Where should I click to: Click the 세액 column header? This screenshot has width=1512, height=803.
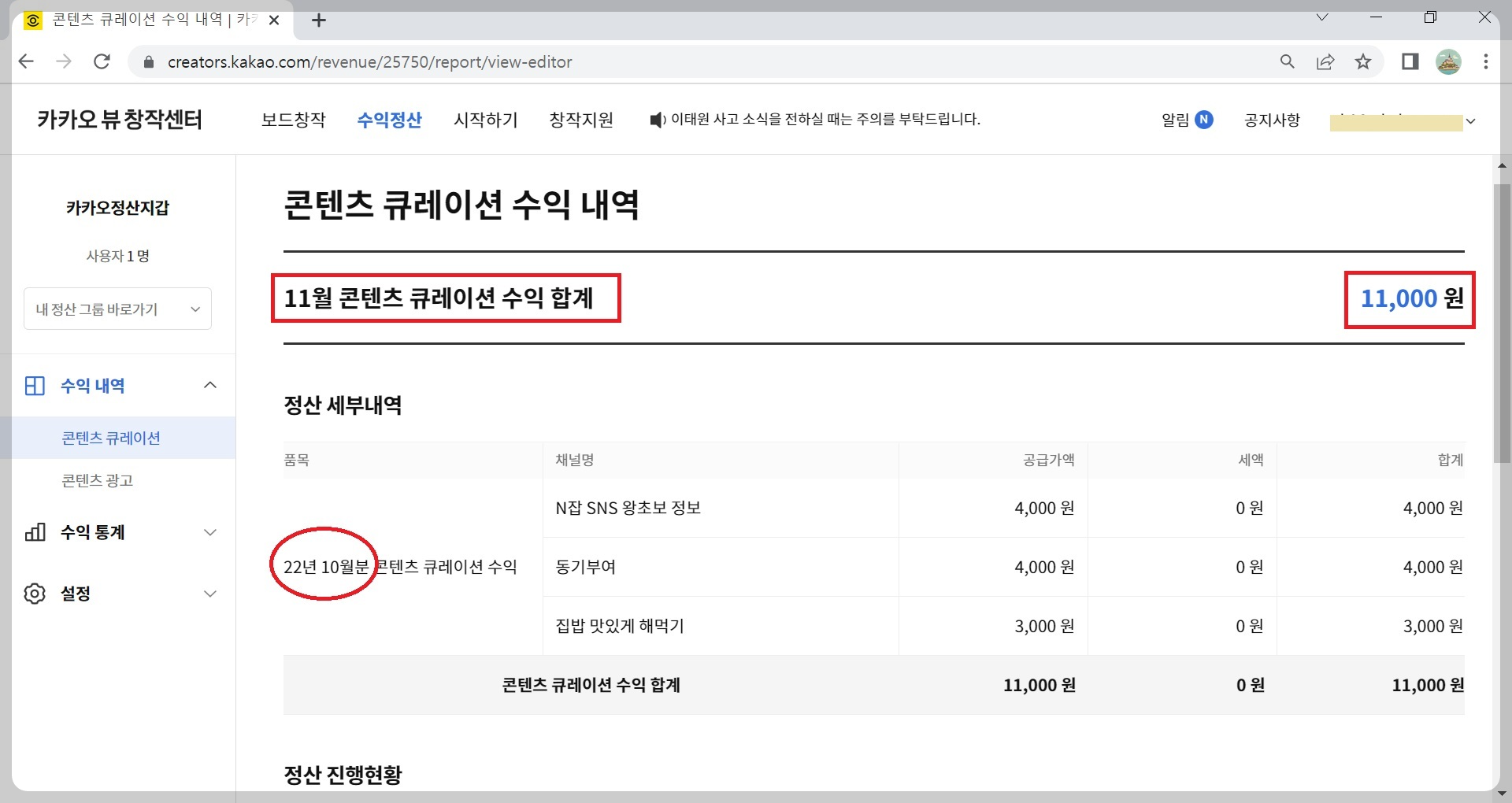pyautogui.click(x=1251, y=460)
